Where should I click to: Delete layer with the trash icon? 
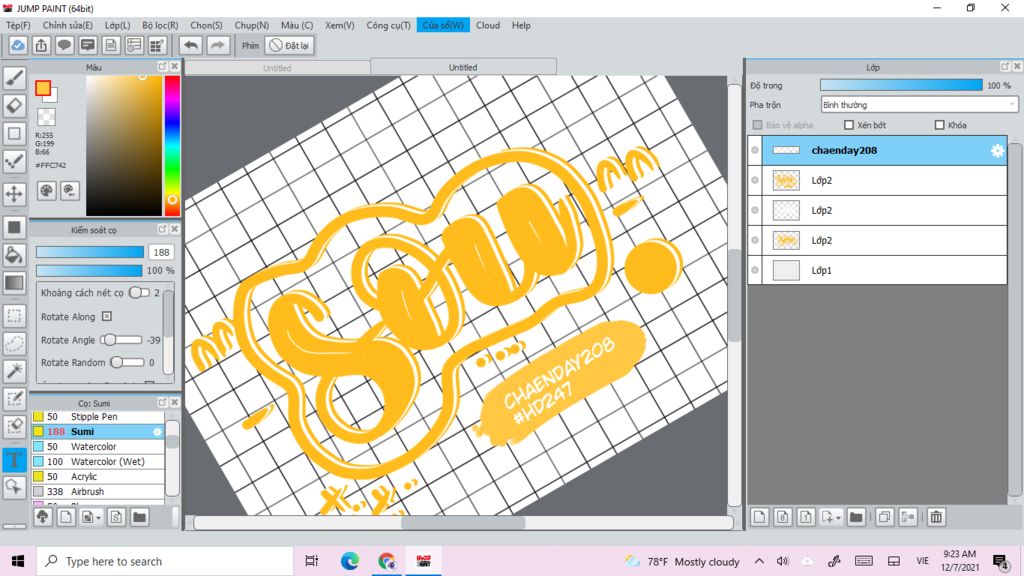[x=936, y=517]
